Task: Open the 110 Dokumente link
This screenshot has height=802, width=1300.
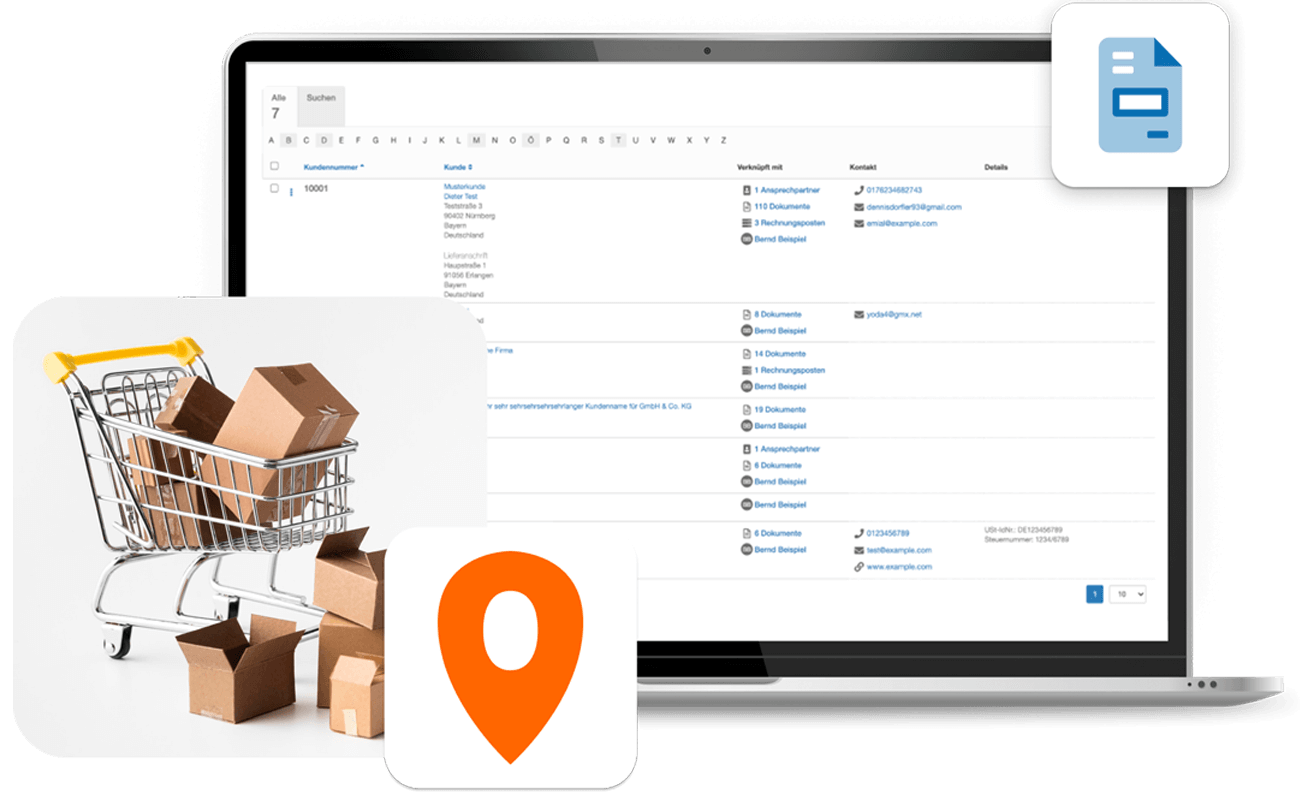Action: pos(782,206)
